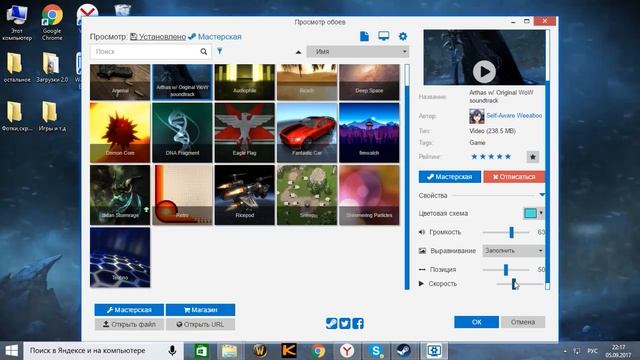Click the Открыть файл button
The height and width of the screenshot is (360, 640).
(x=129, y=324)
